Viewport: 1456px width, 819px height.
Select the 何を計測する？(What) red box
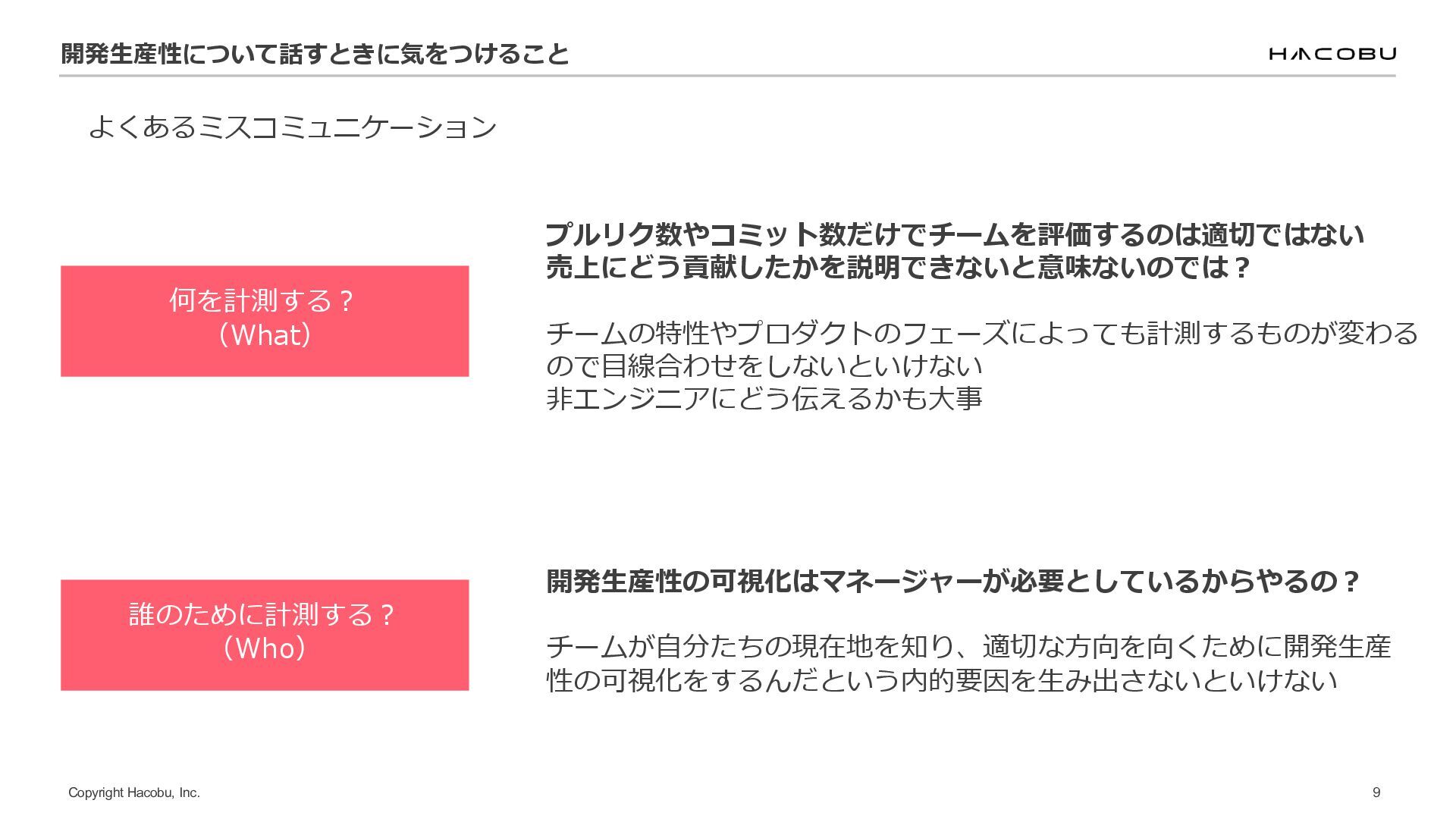[x=265, y=321]
